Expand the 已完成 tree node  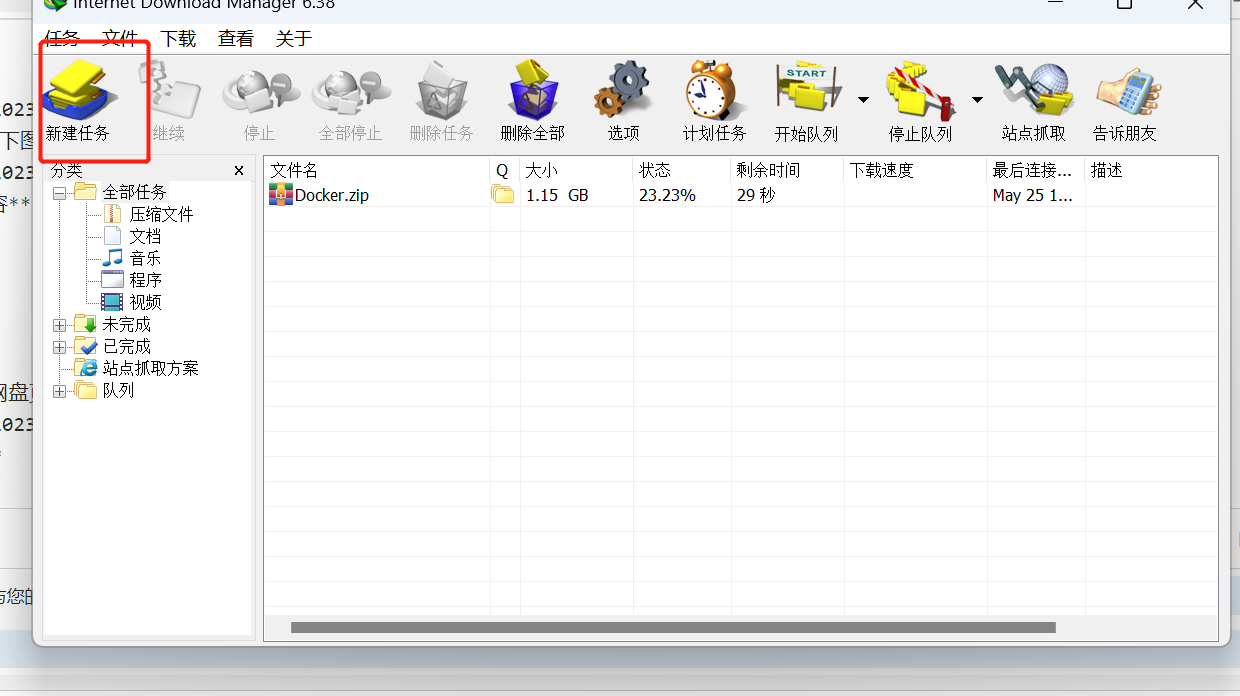60,347
